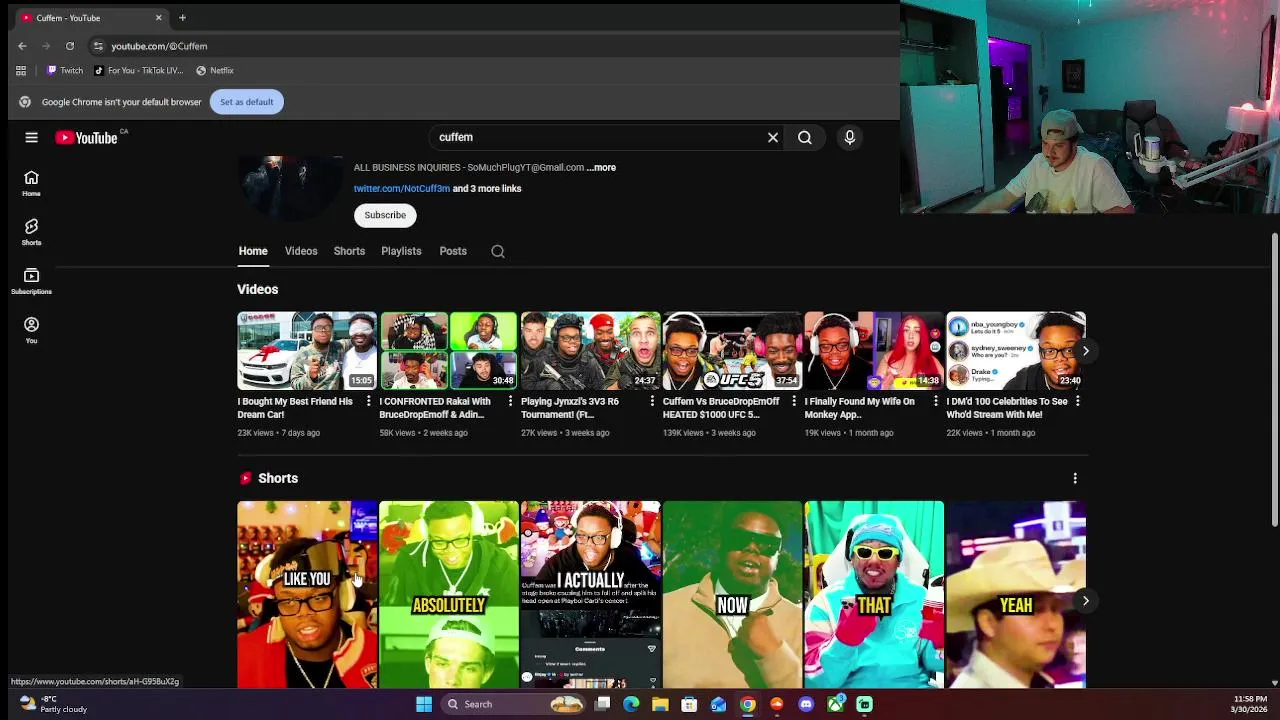Open Jynxzi's 3V3 R6 Tournament thumbnail
Image resolution: width=1280 pixels, height=720 pixels.
591,351
